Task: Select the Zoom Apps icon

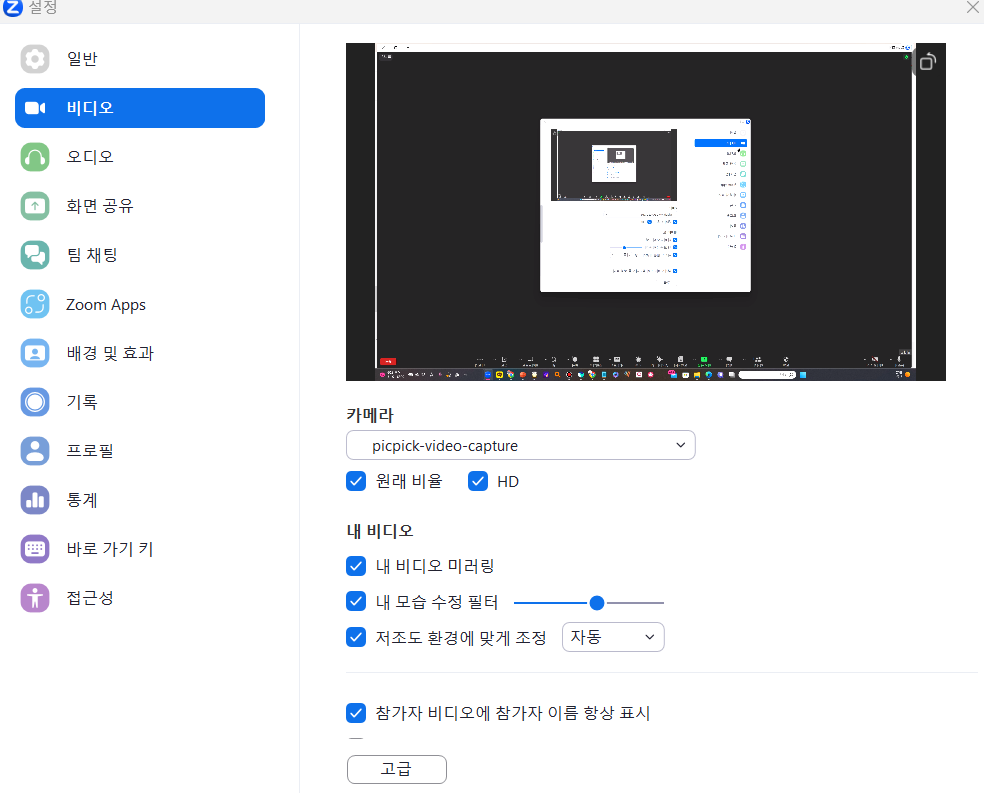Action: [x=35, y=305]
